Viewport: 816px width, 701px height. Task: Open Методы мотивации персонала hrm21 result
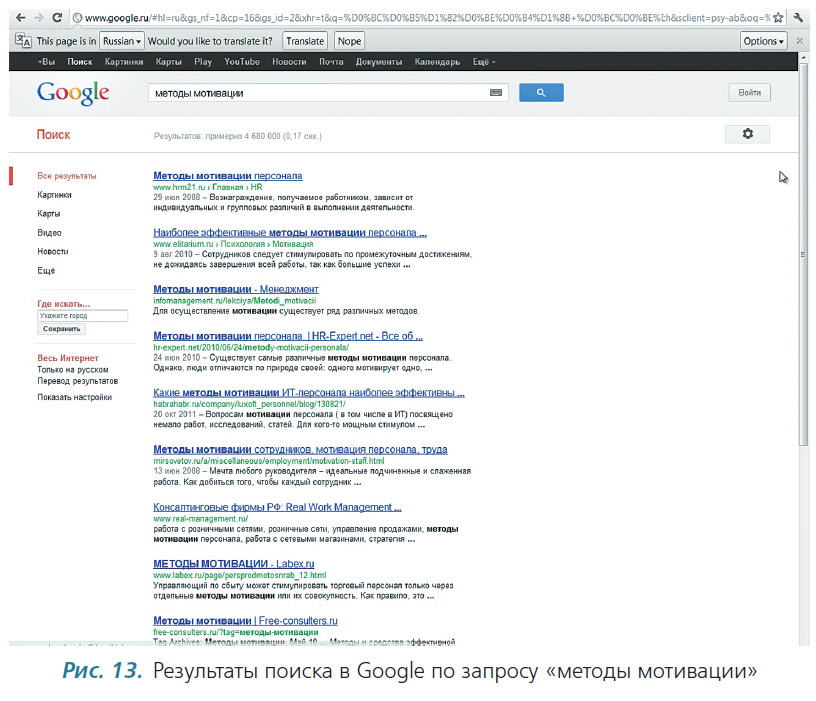point(227,176)
